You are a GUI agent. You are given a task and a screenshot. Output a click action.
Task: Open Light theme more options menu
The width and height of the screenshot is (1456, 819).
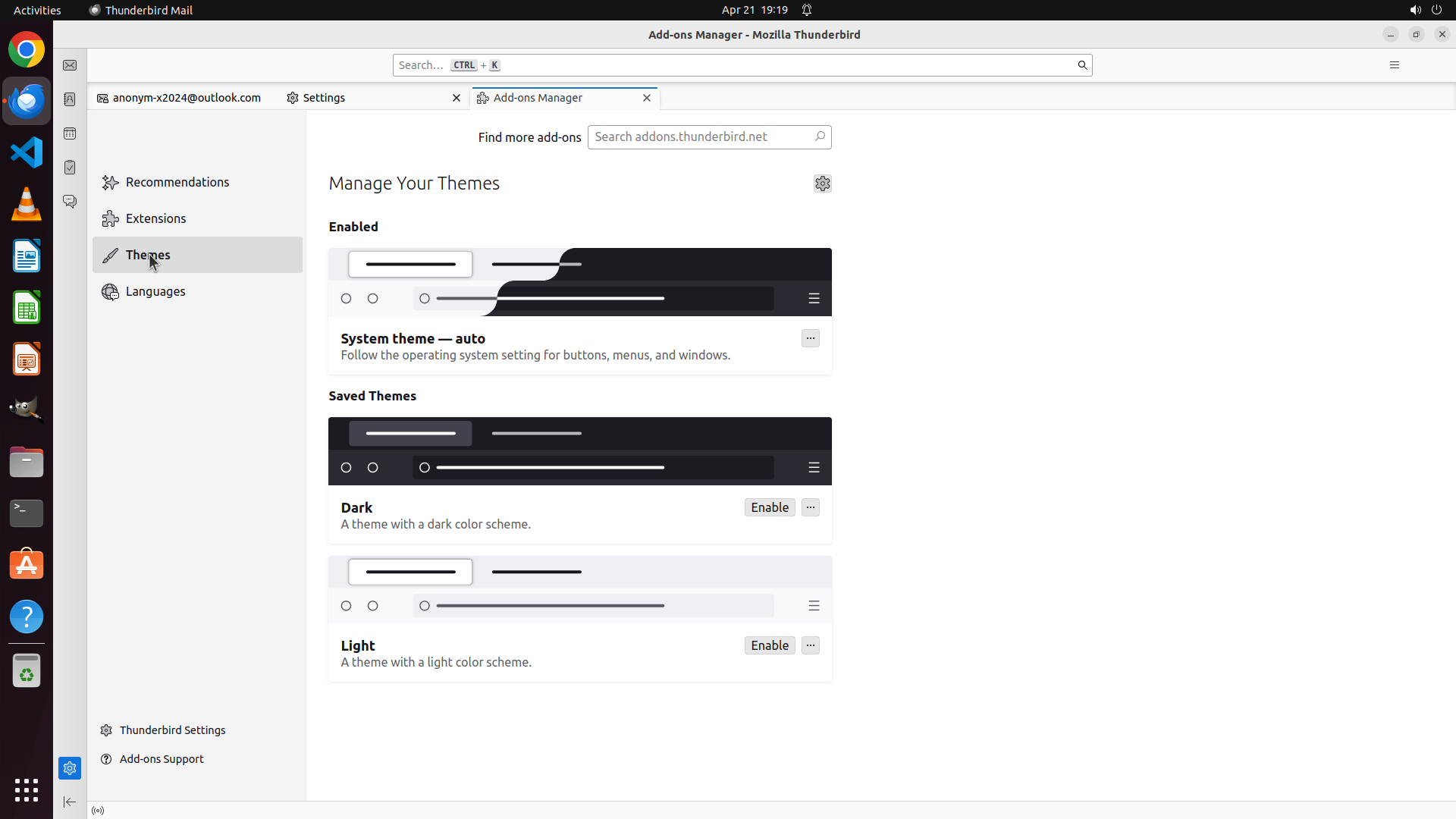point(811,645)
